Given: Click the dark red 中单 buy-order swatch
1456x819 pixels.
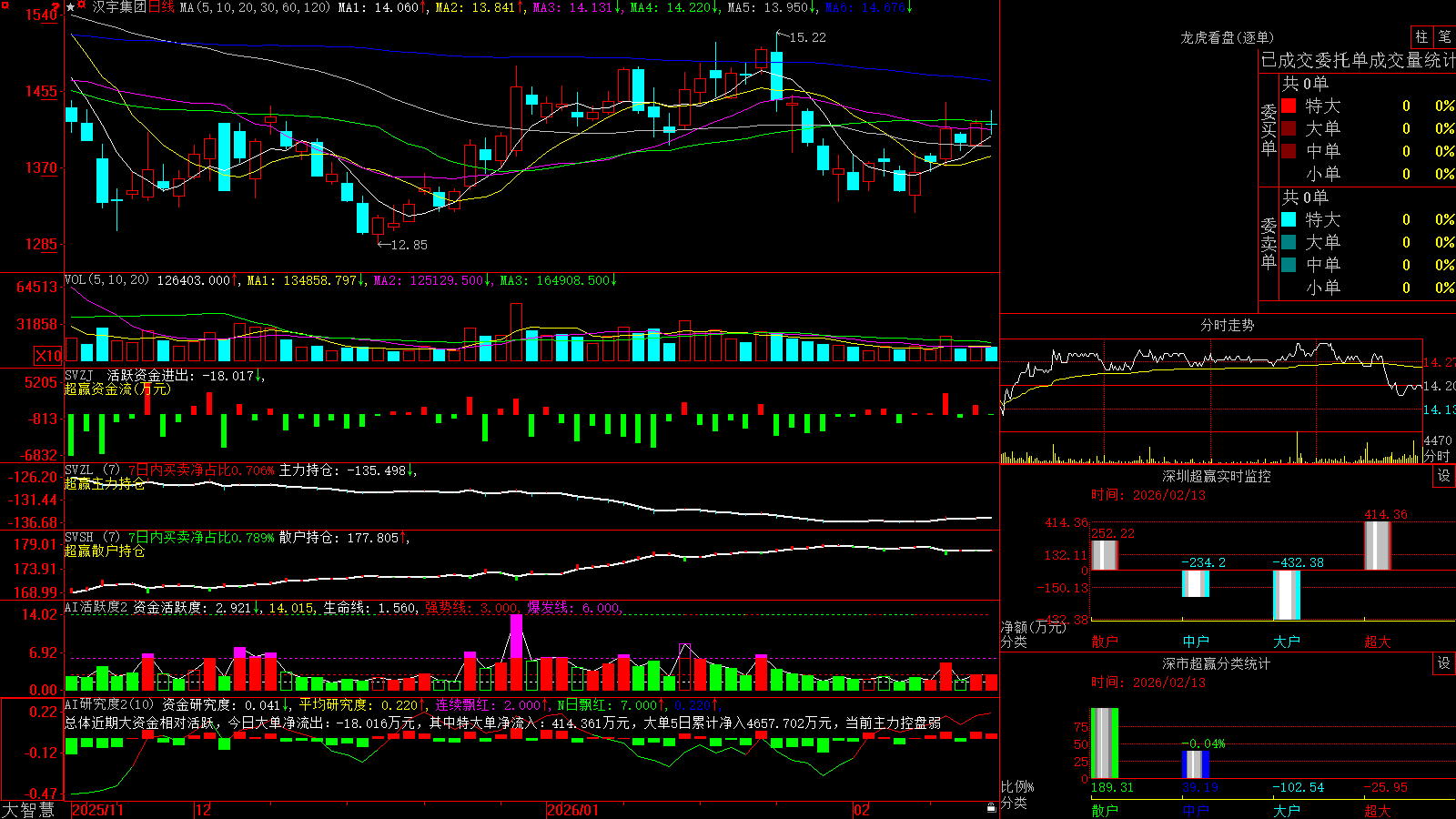Looking at the screenshot, I should (1289, 151).
